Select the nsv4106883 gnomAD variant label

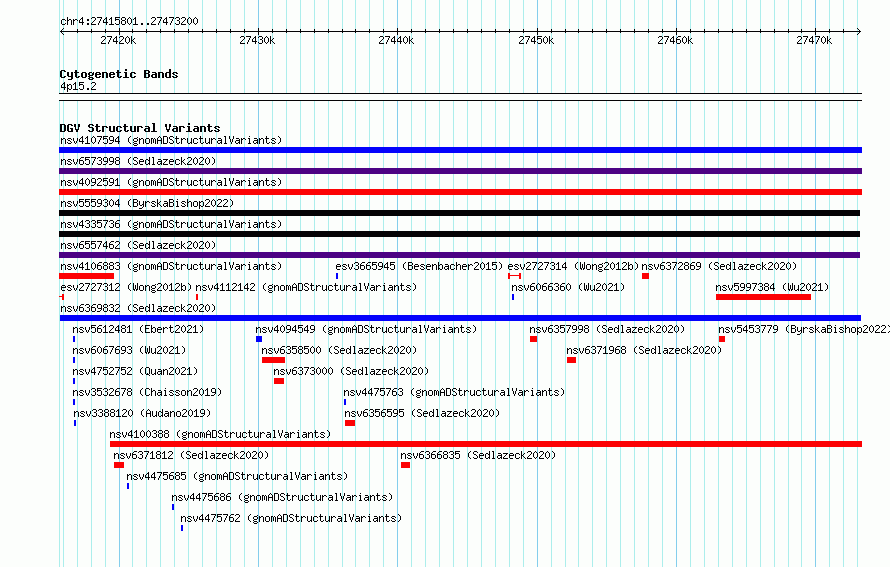(x=171, y=266)
